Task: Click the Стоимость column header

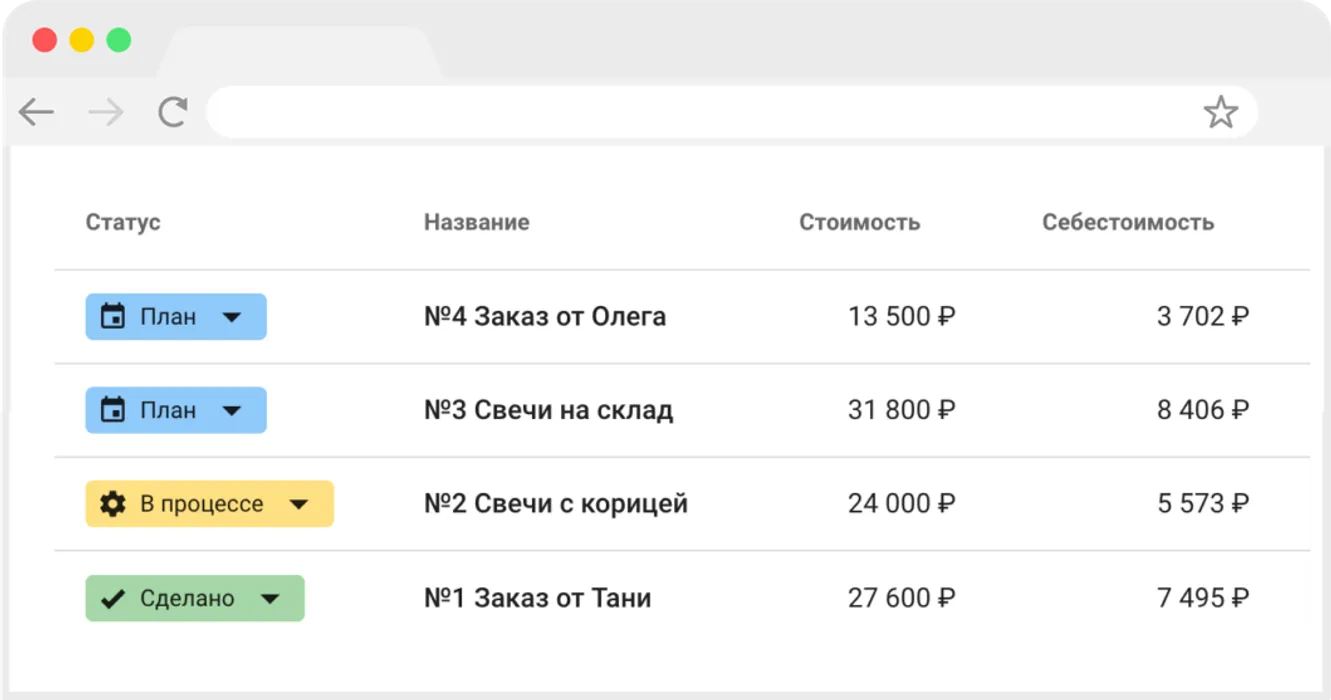Action: coord(860,222)
